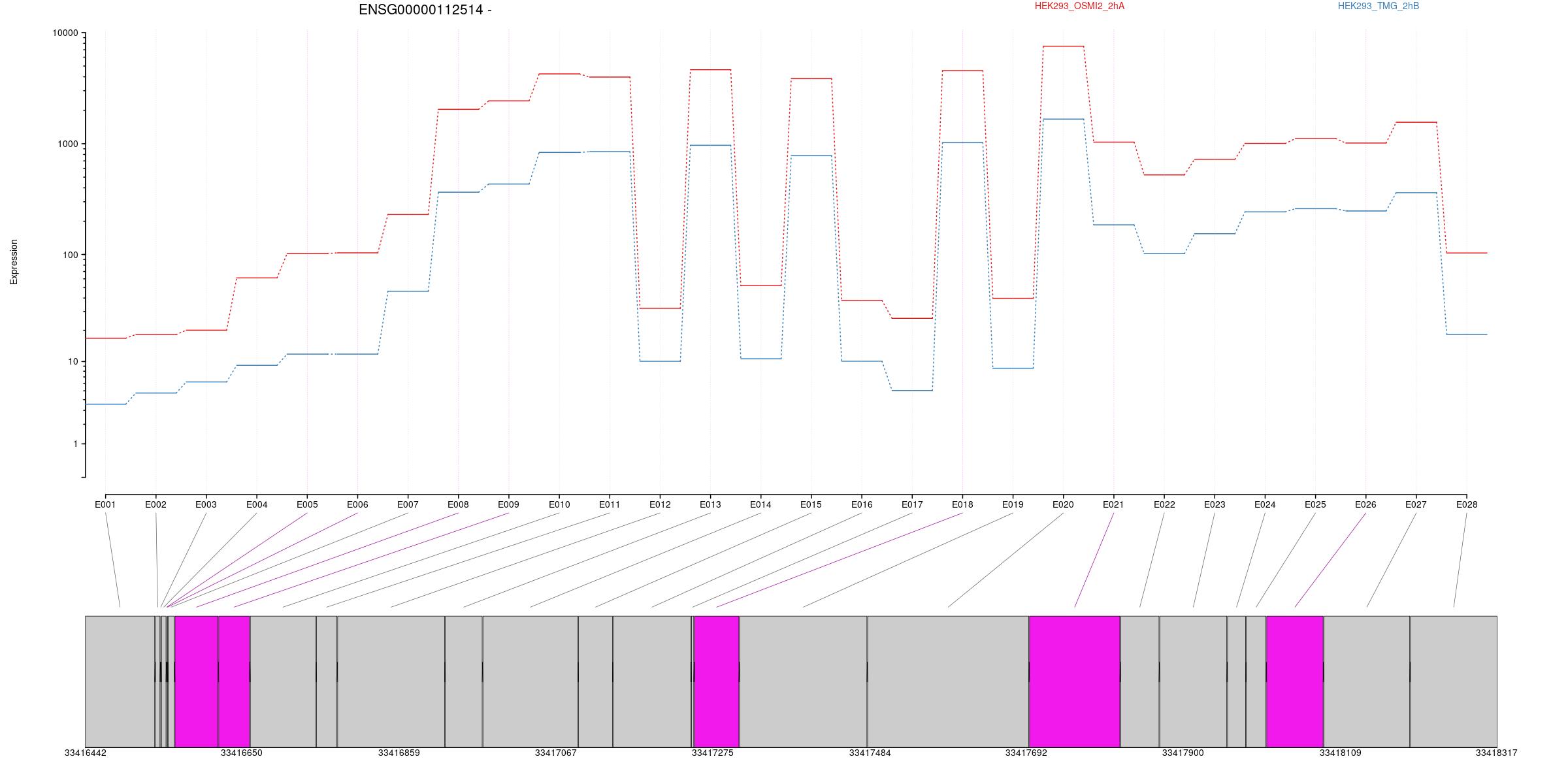Click the 1000 y-axis tick label
This screenshot has height=784, width=1568.
tap(67, 144)
